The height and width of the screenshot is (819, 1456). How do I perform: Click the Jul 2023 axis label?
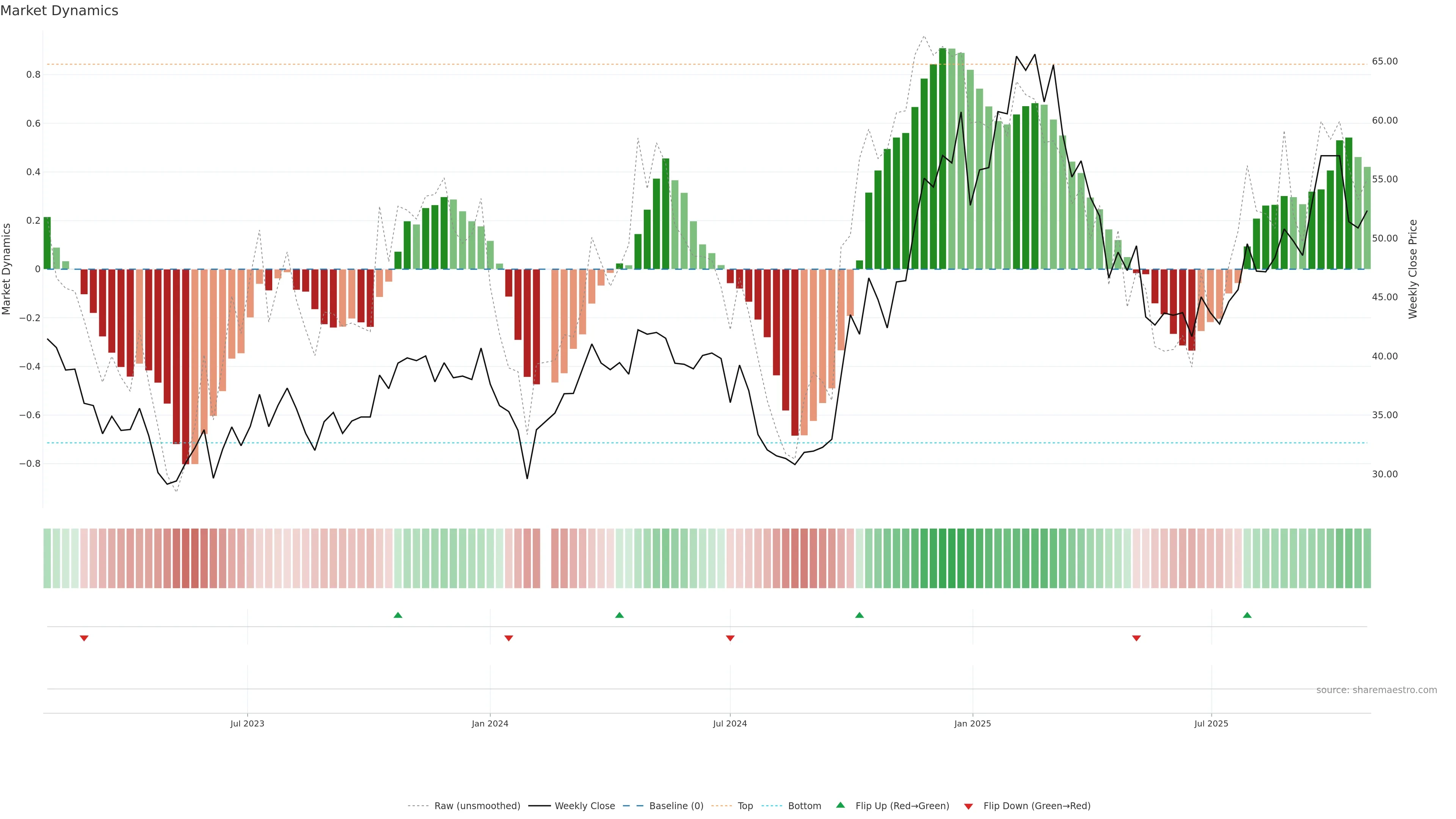pos(247,723)
